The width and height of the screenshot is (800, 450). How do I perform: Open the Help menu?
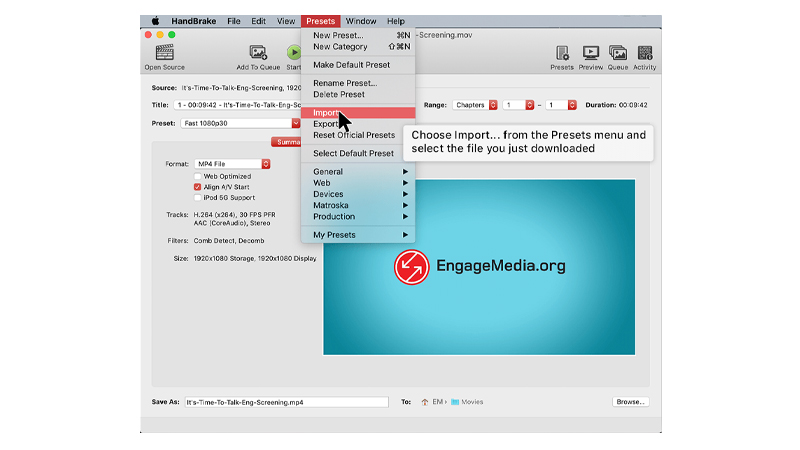coord(395,21)
